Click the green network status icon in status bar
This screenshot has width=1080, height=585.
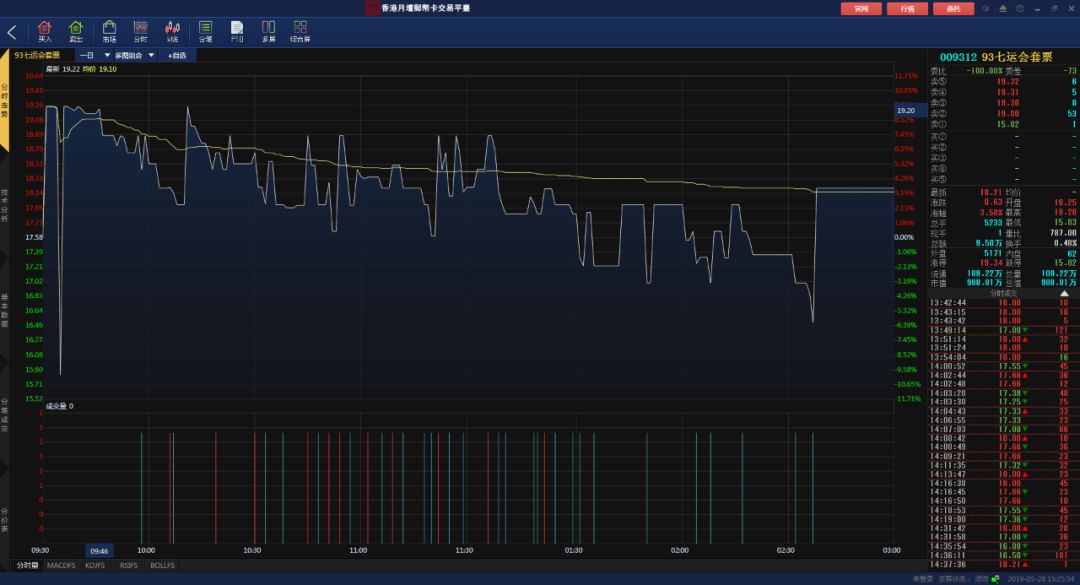pos(995,579)
